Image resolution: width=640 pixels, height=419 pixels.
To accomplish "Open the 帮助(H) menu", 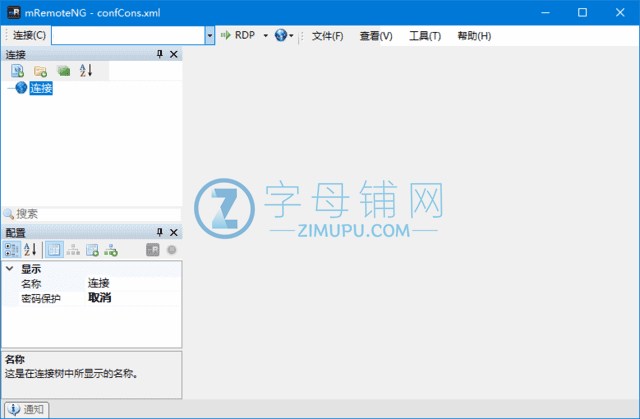I will coord(474,36).
